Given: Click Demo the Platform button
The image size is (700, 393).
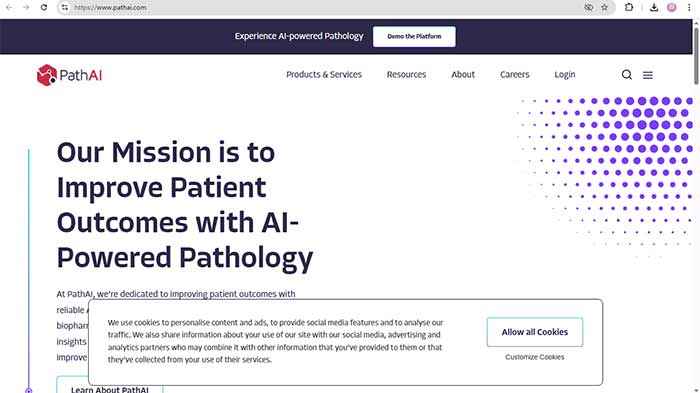Looking at the screenshot, I should [414, 36].
